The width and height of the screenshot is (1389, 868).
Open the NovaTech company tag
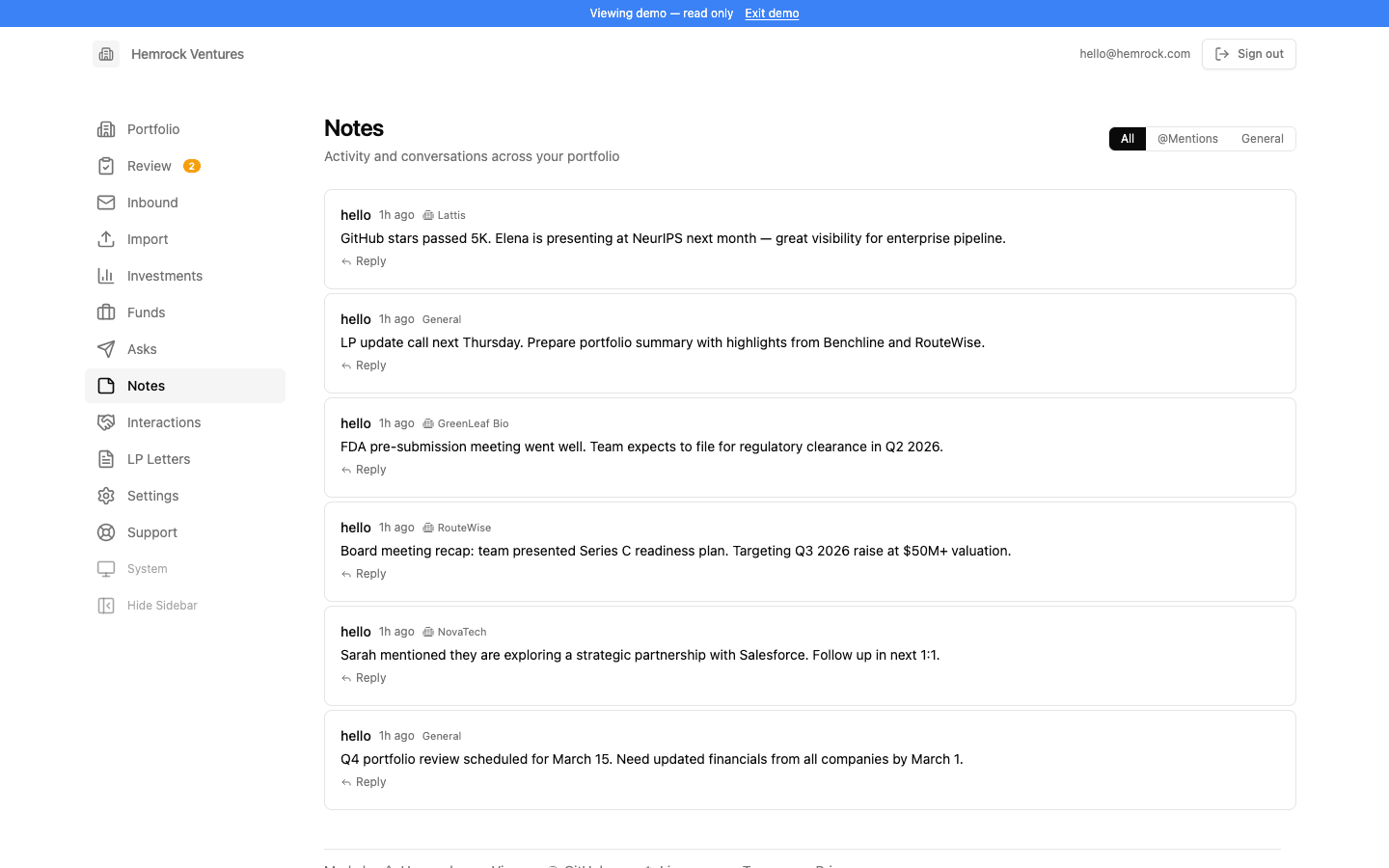click(454, 632)
